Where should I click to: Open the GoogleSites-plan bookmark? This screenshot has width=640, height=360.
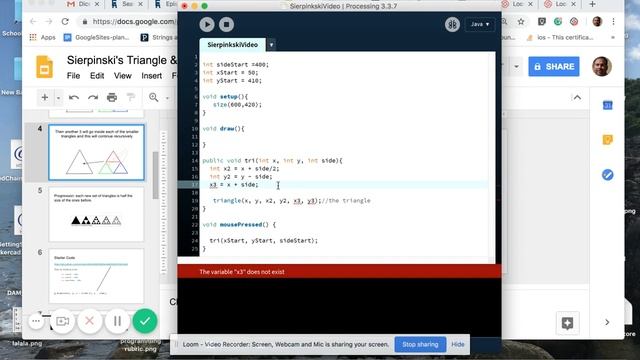[97, 38]
